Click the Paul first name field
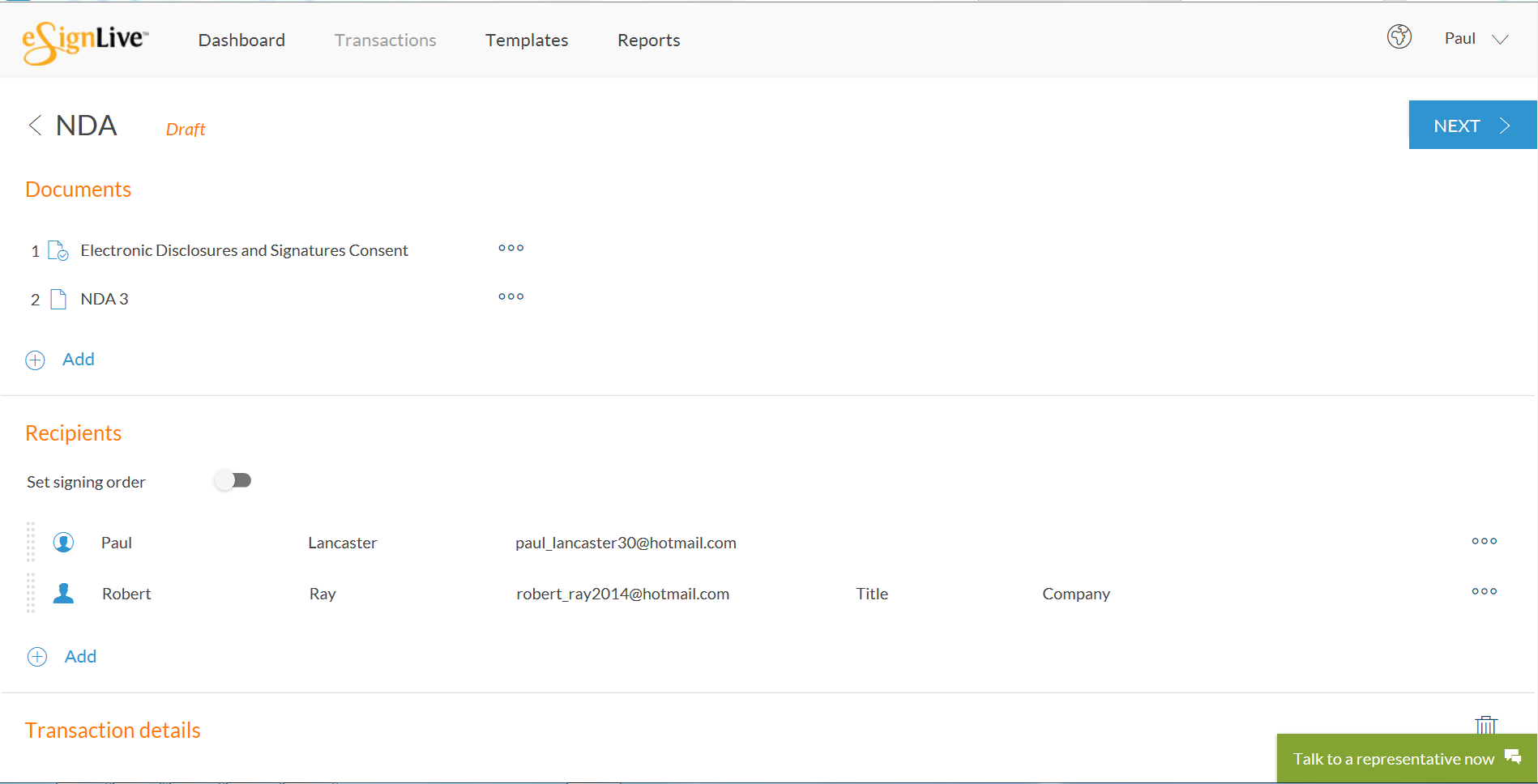Image resolution: width=1538 pixels, height=784 pixels. tap(117, 543)
